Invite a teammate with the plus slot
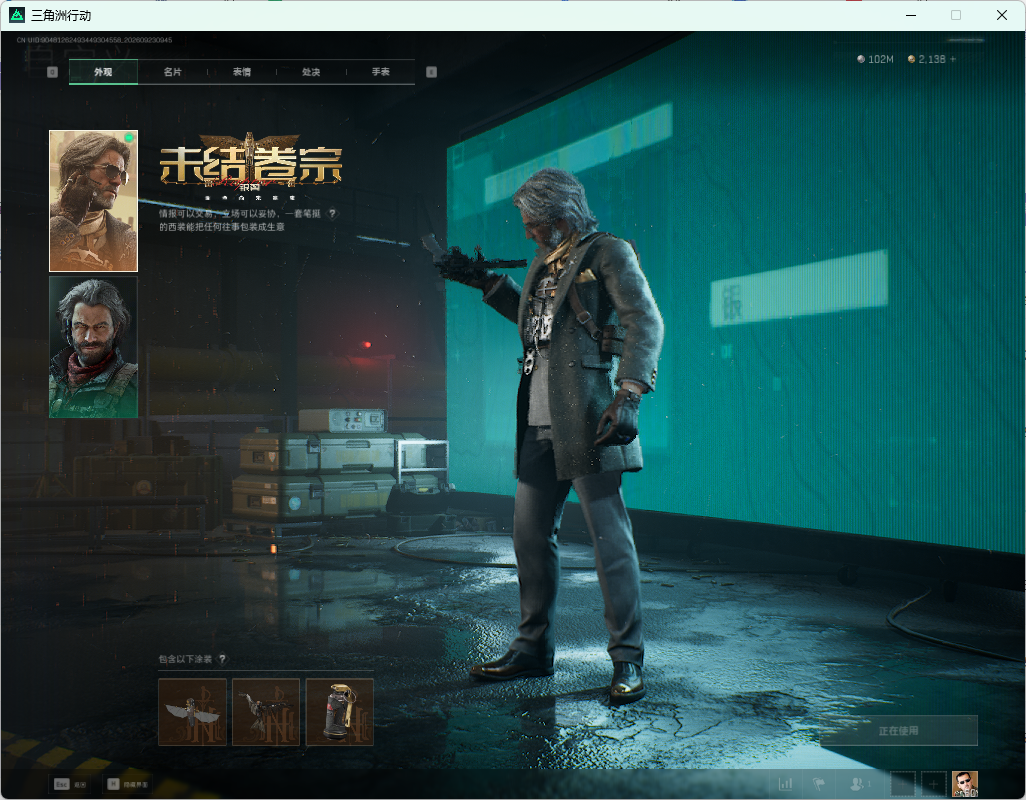Viewport: 1026px width, 800px height. (934, 784)
